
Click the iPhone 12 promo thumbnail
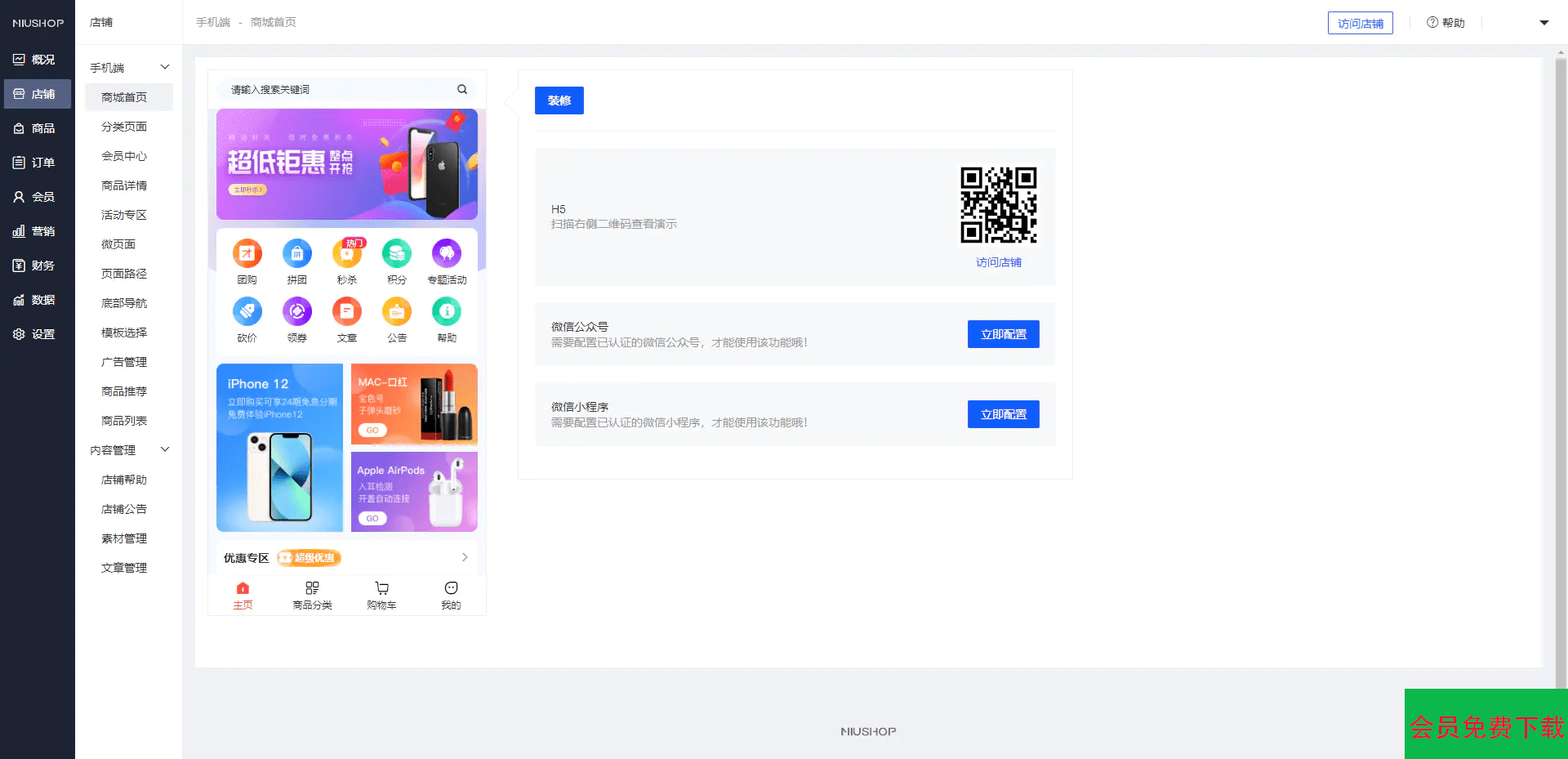(279, 448)
